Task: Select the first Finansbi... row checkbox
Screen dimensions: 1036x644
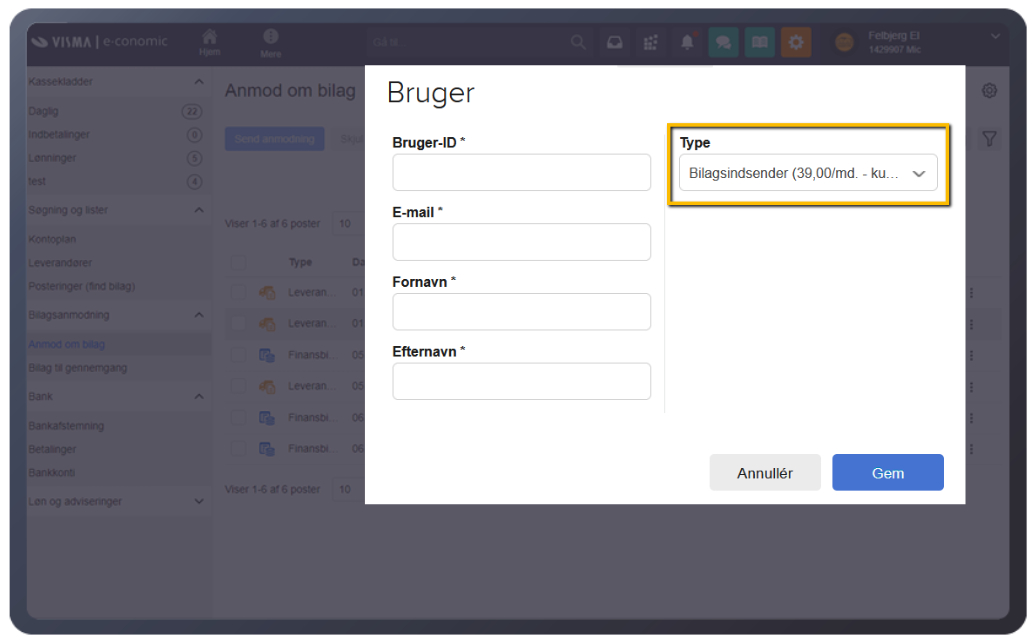Action: click(x=239, y=355)
